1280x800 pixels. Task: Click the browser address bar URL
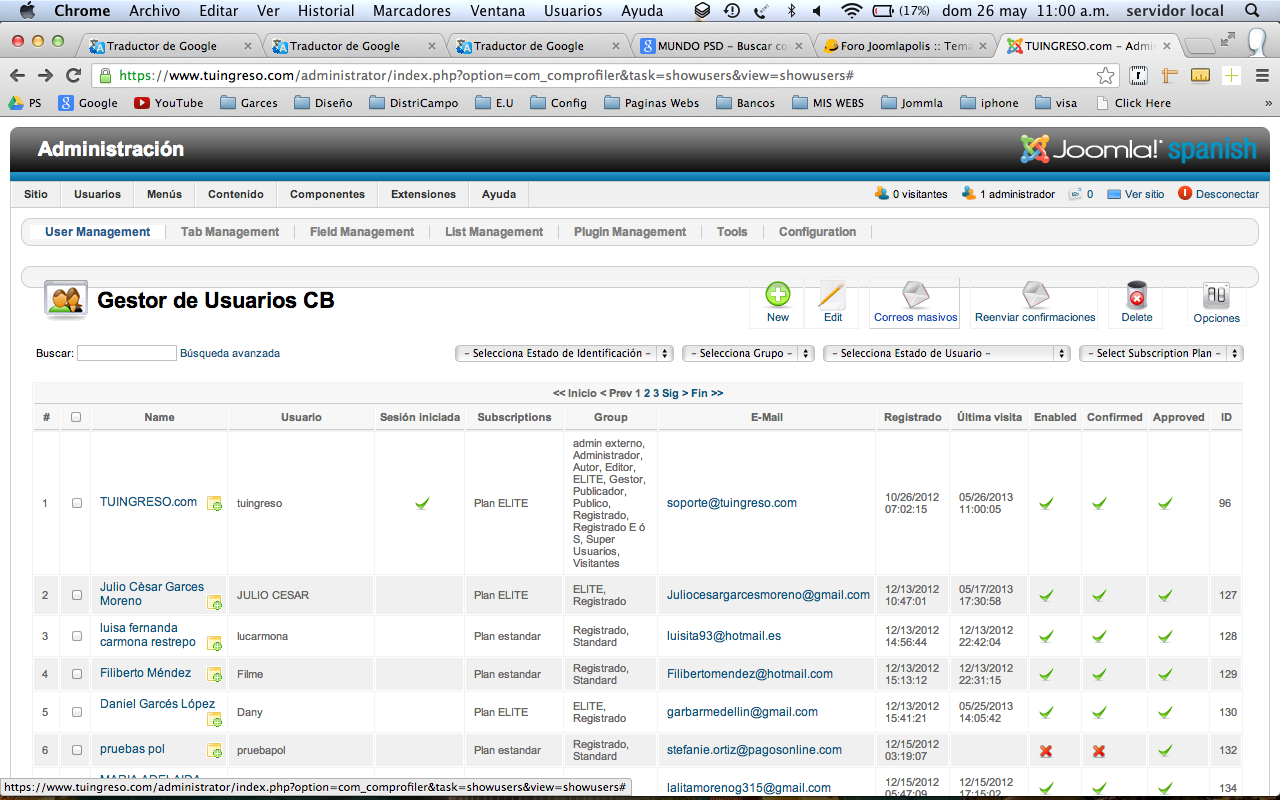pos(486,75)
